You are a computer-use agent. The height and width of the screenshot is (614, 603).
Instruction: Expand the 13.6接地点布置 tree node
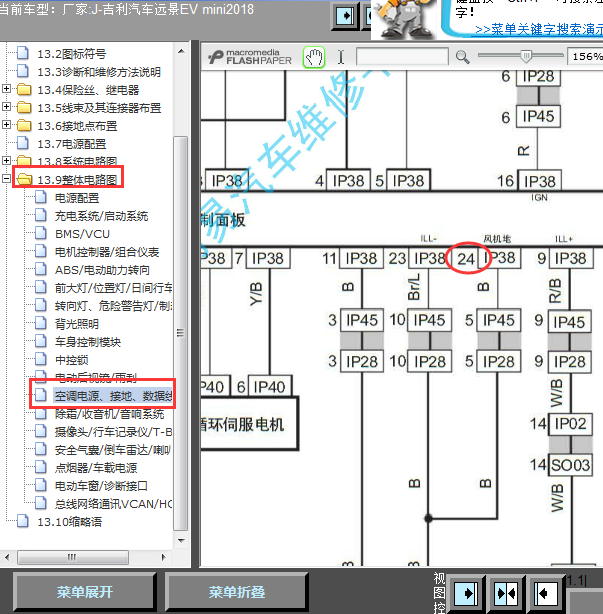[6, 125]
